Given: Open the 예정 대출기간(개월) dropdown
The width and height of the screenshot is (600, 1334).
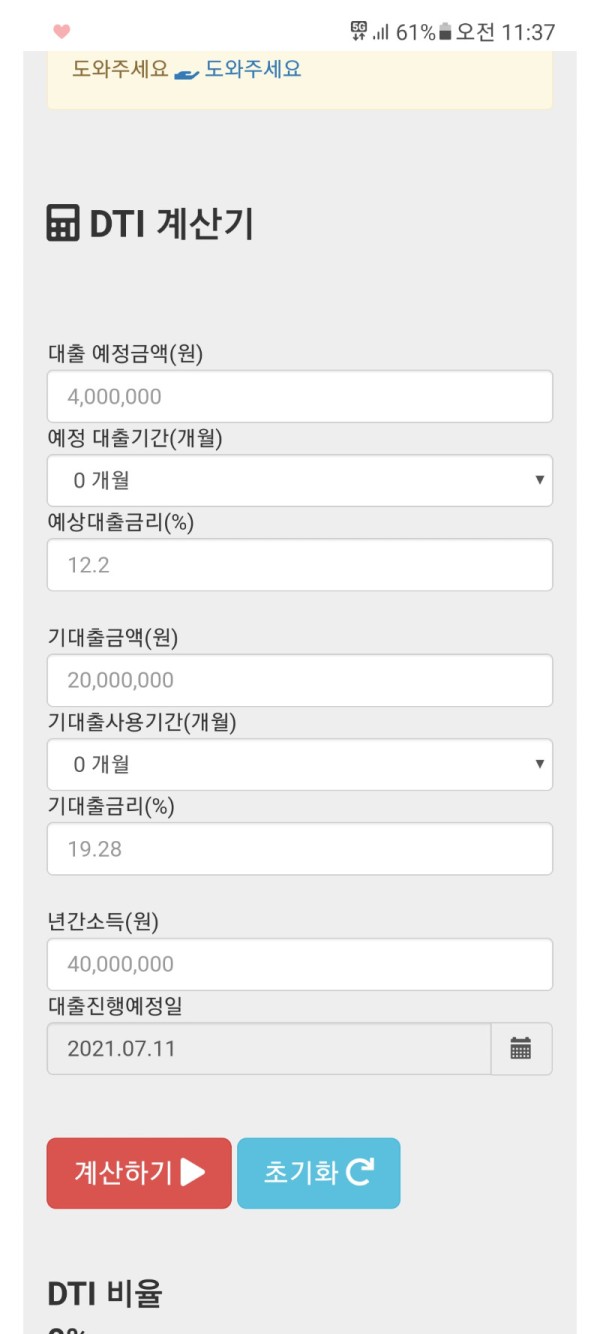Looking at the screenshot, I should 300,481.
